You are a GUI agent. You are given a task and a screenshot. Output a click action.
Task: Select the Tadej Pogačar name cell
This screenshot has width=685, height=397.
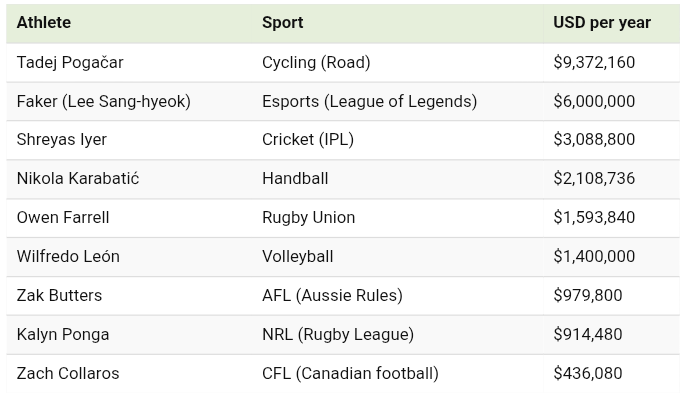70,62
